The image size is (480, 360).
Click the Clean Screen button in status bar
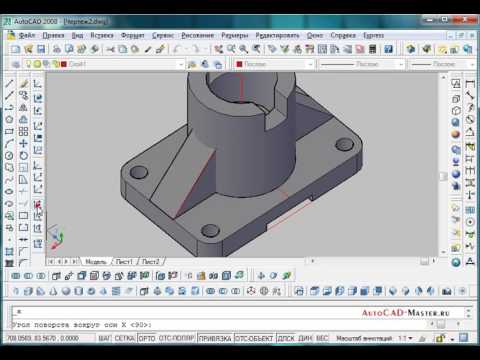464,338
